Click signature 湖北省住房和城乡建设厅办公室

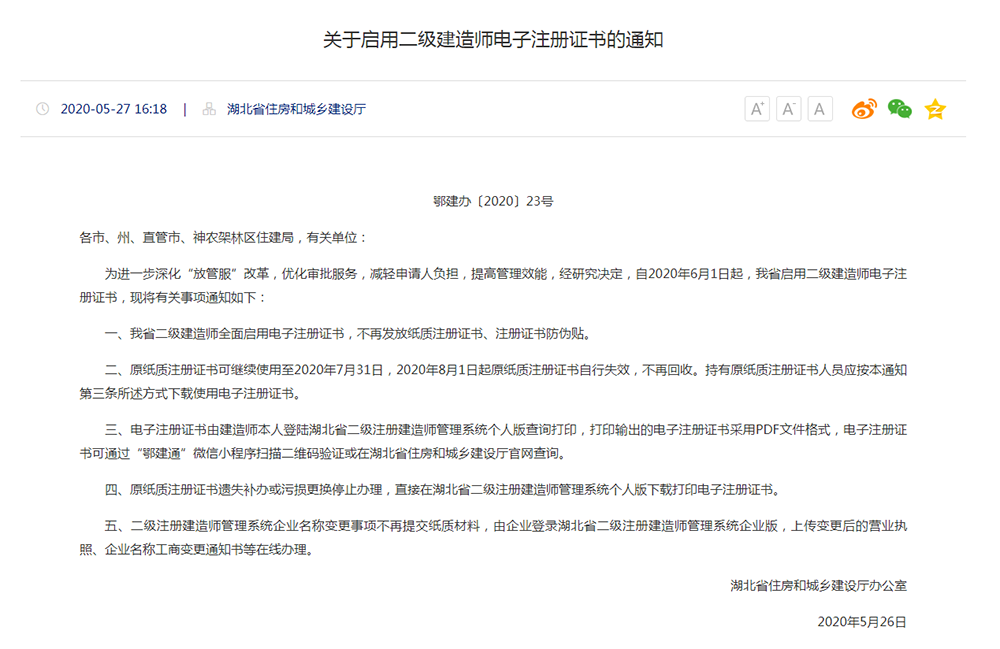coord(818,586)
